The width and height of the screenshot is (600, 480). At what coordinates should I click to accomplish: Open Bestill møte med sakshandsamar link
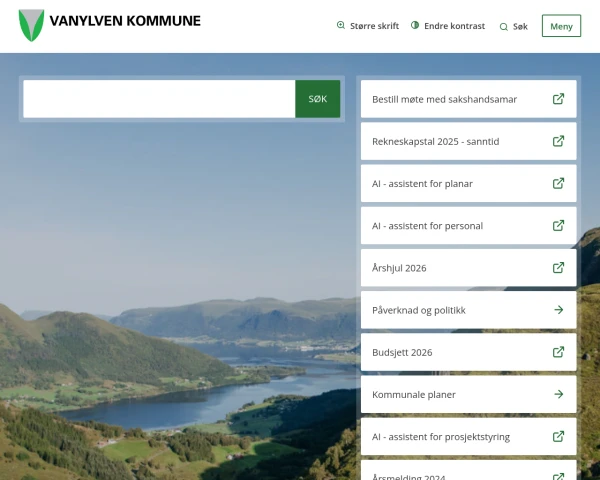pos(444,99)
